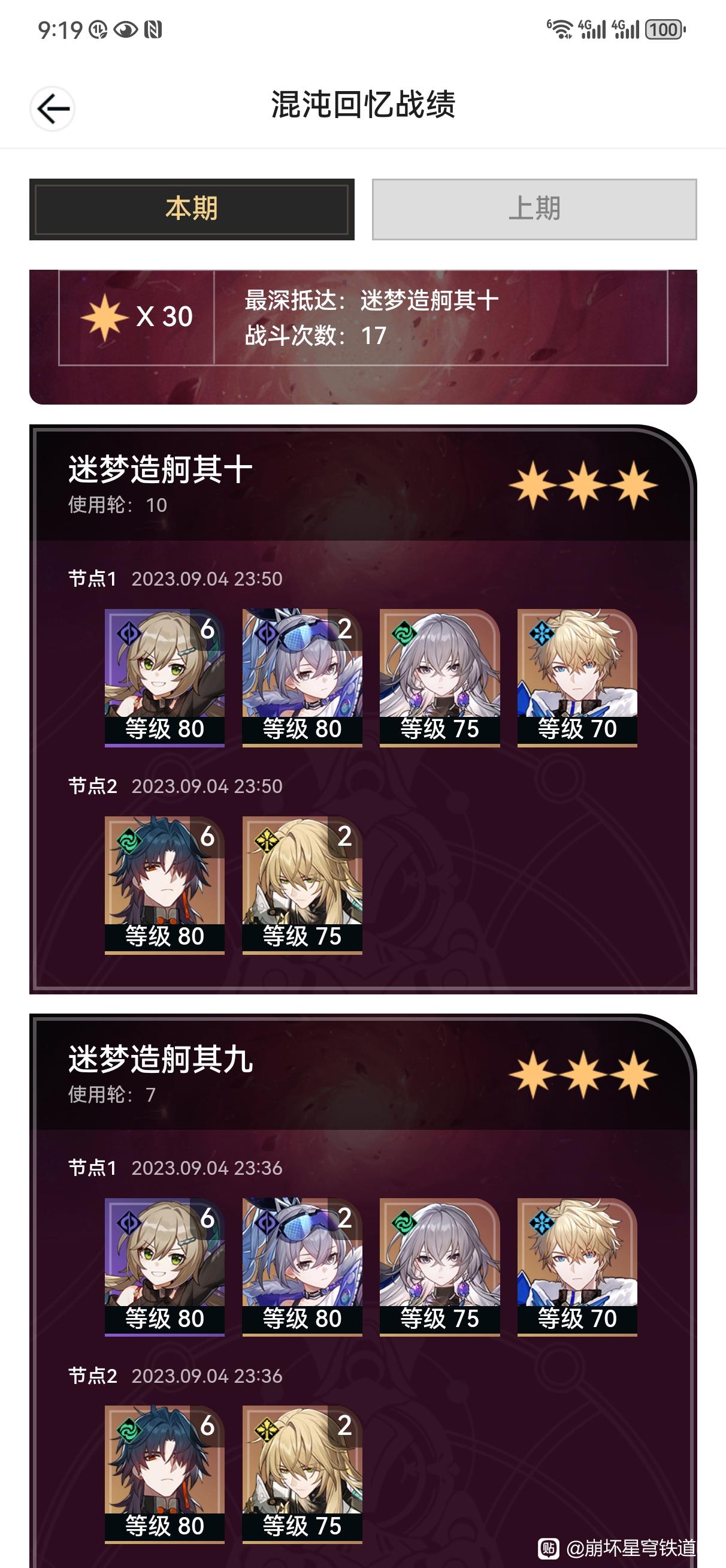This screenshot has height=1568, width=726.
Task: Select Qingque portrait in 迷梦造舸其十 节点1
Action: 164,677
